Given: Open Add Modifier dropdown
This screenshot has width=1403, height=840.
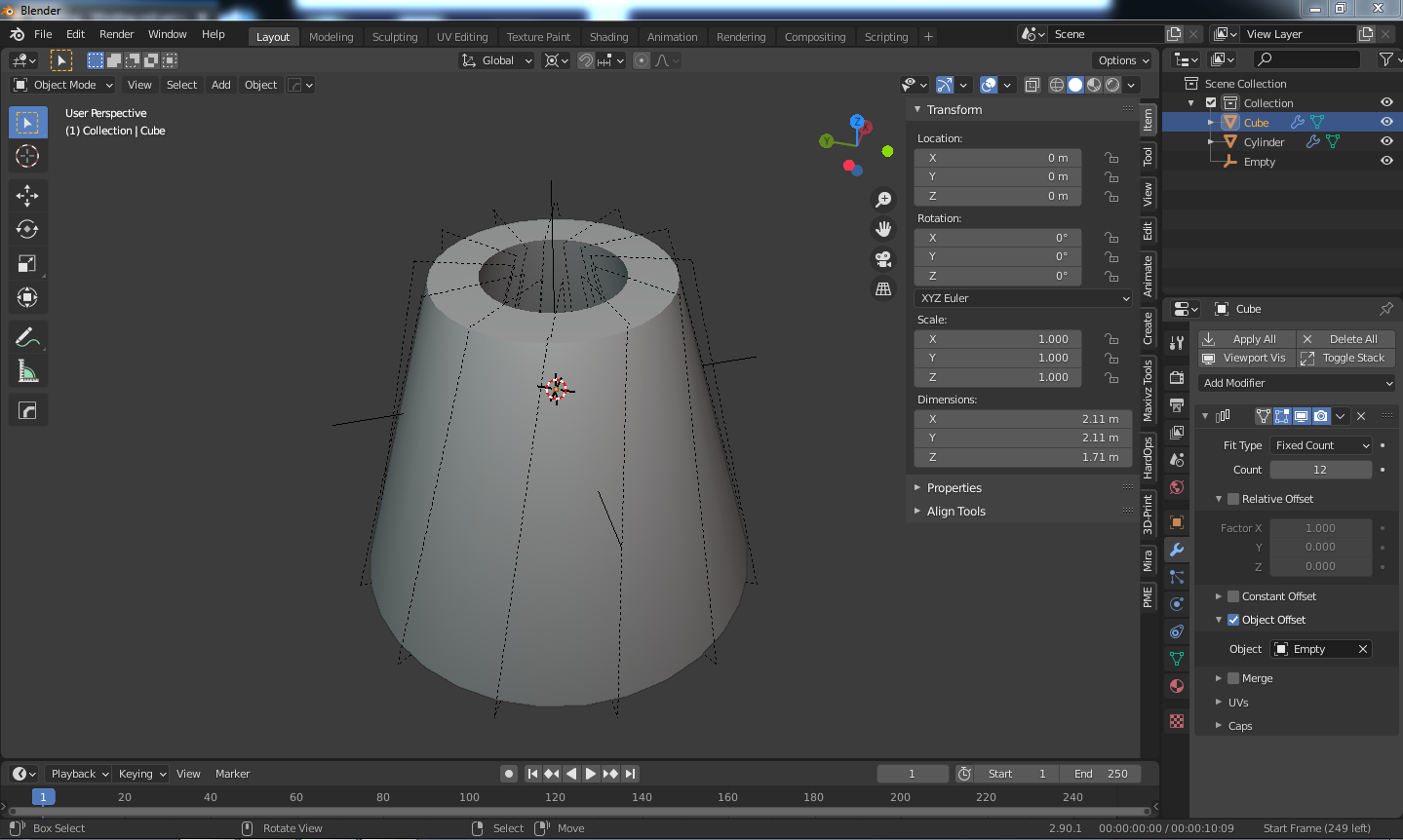Looking at the screenshot, I should (1297, 383).
